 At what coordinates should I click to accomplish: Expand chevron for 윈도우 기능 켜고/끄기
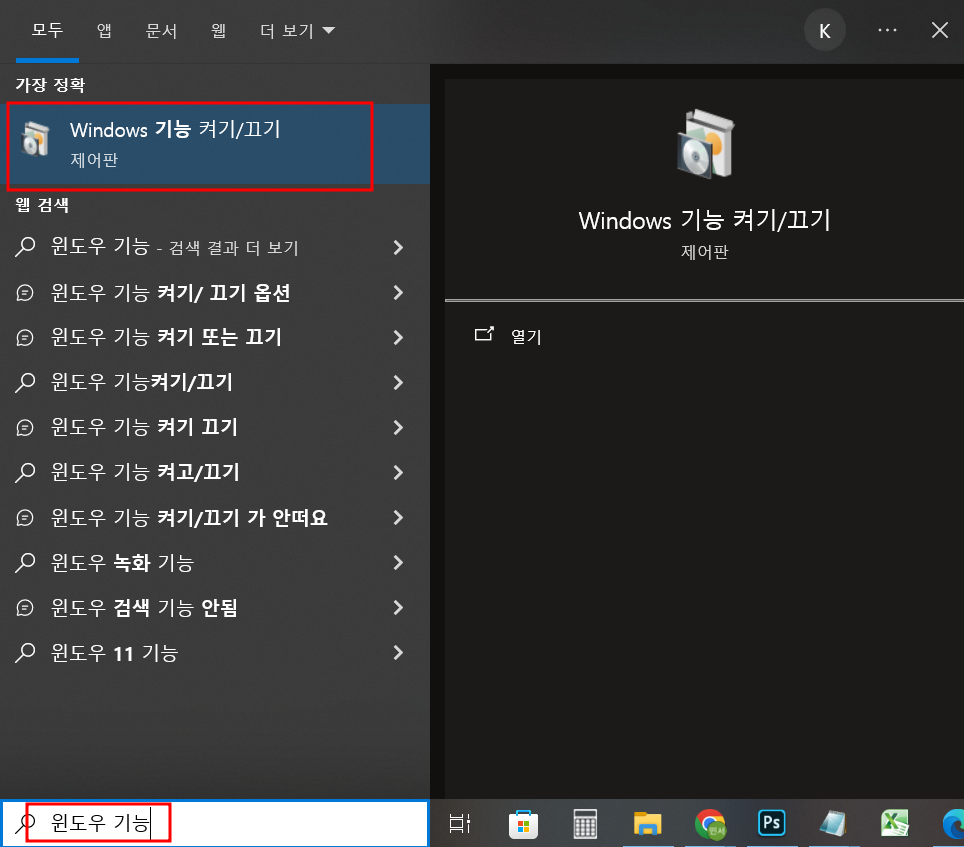click(x=398, y=472)
